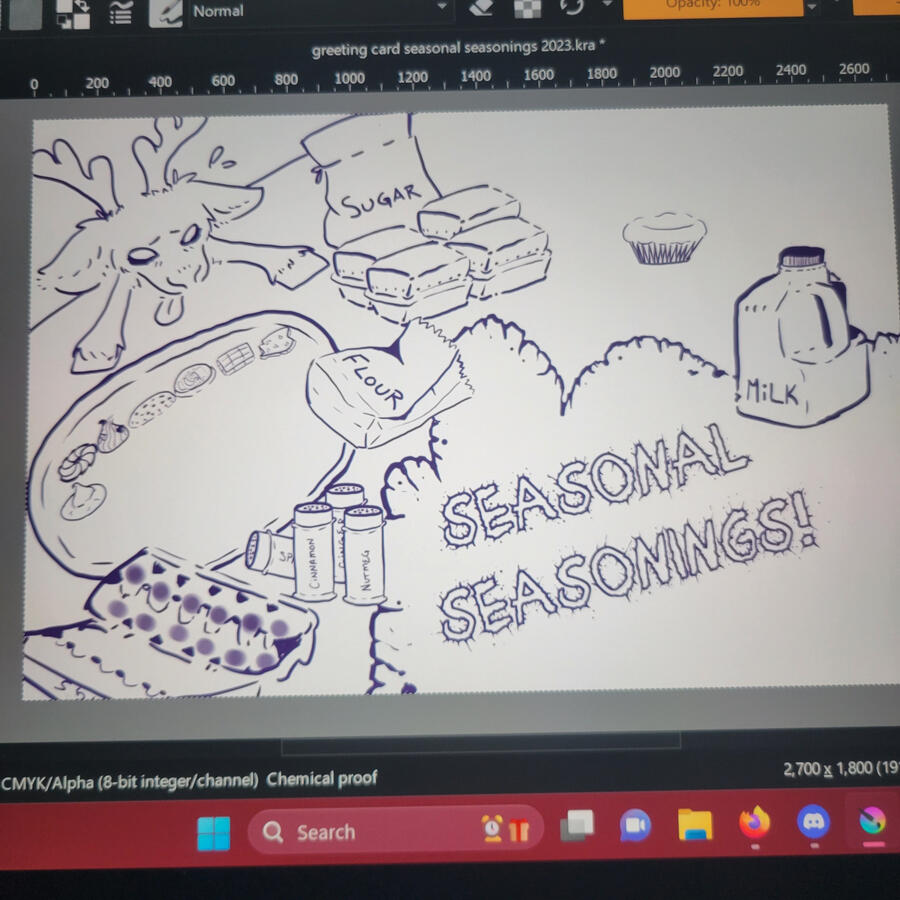Click the horizontal ruler at 1000
Viewport: 900px width, 900px height.
point(349,78)
